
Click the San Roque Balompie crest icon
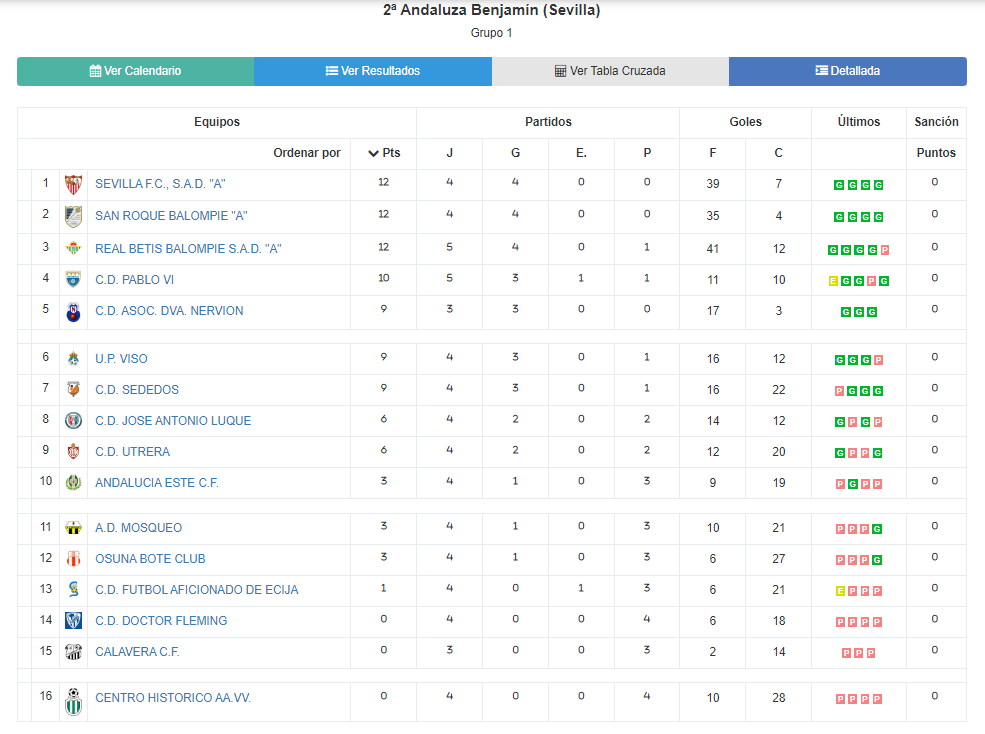pos(73,217)
